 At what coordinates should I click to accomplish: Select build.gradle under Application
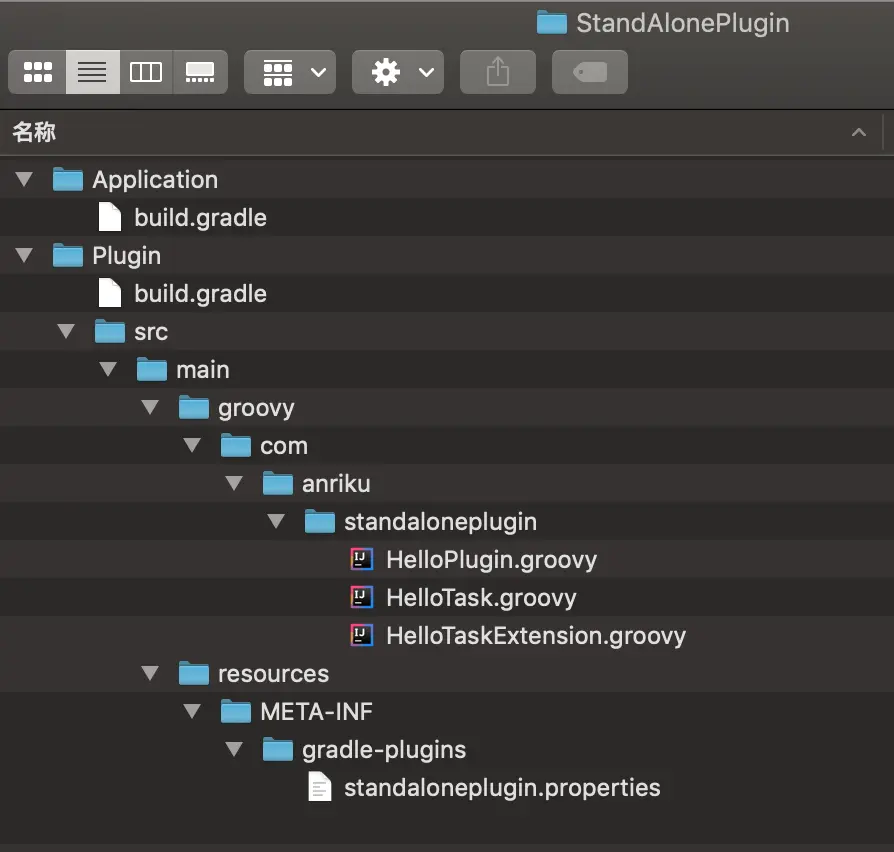click(201, 218)
